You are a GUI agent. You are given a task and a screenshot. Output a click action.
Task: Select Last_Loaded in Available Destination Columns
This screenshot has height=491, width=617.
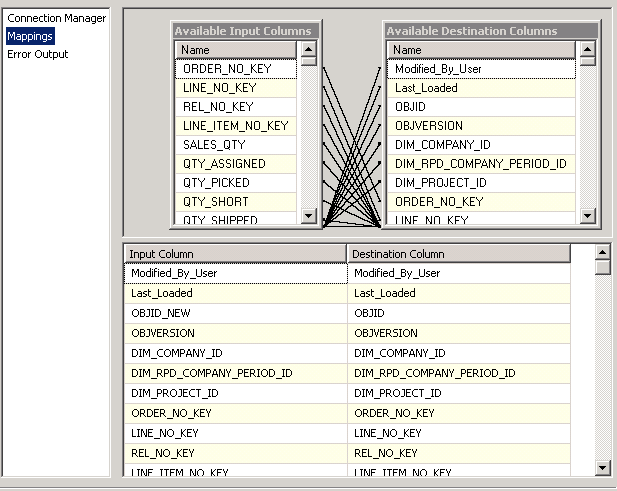tap(480, 88)
